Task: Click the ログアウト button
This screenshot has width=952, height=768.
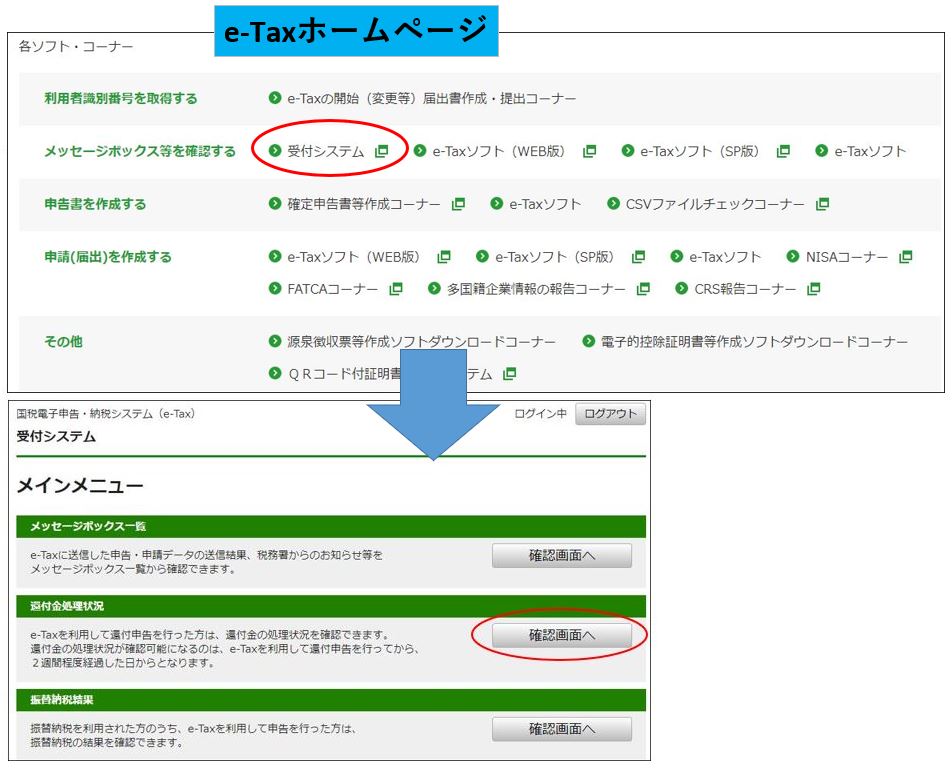Action: [x=610, y=414]
